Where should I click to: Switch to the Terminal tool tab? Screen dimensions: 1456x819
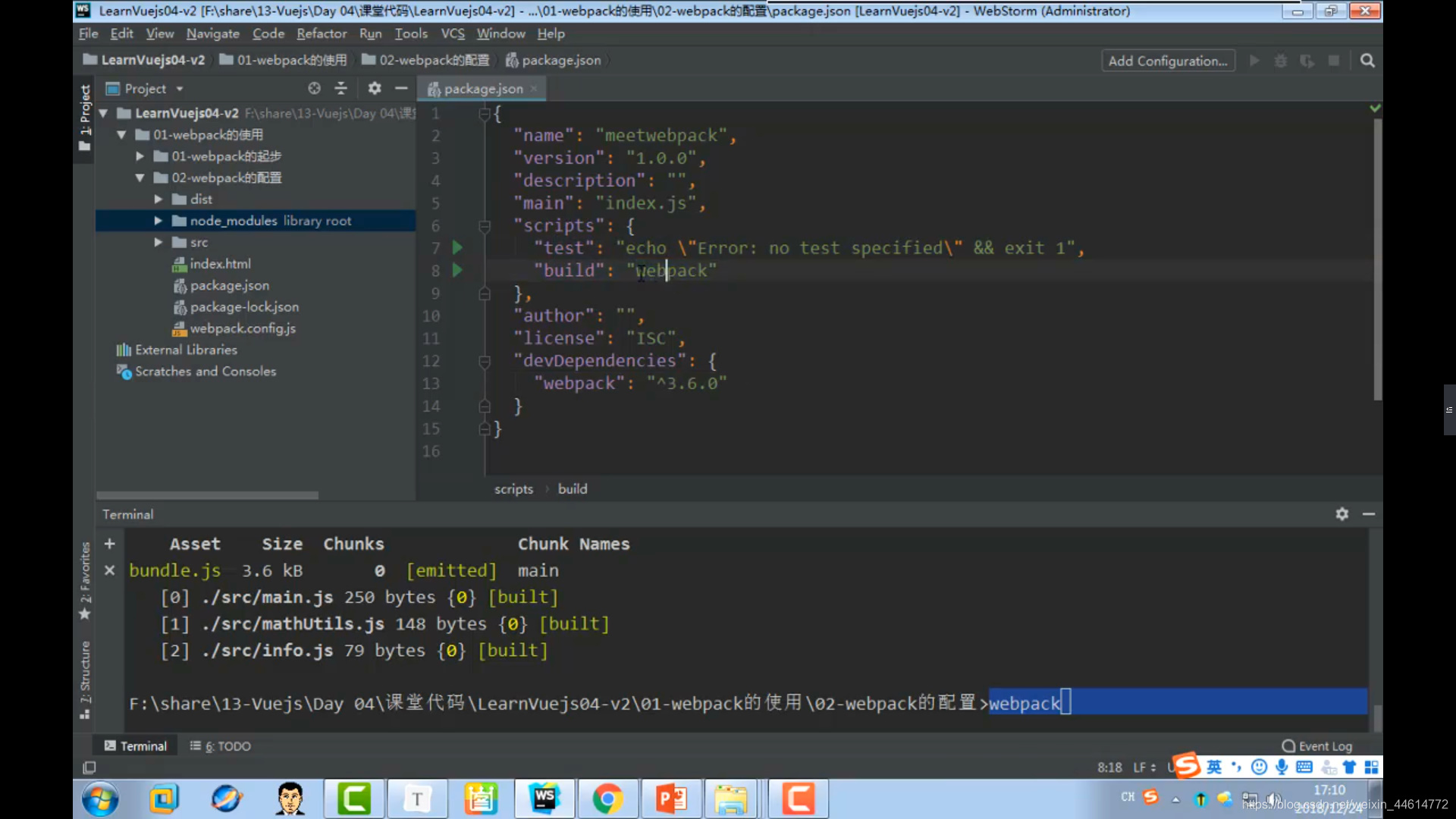coord(135,746)
